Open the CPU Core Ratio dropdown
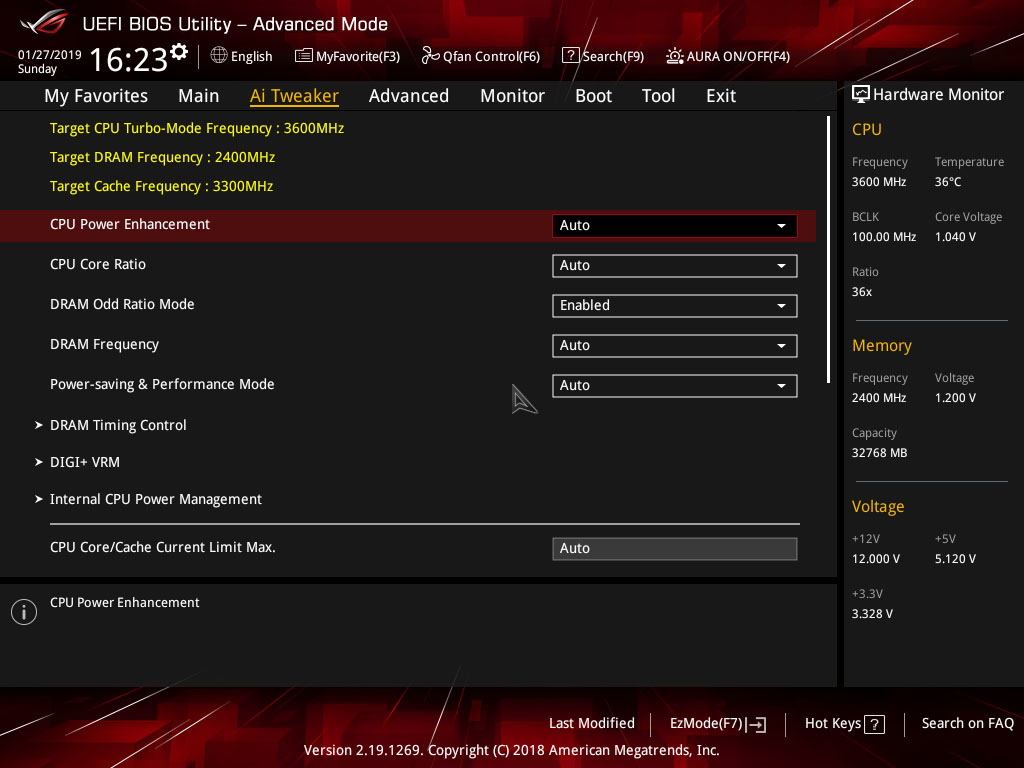 coord(675,266)
